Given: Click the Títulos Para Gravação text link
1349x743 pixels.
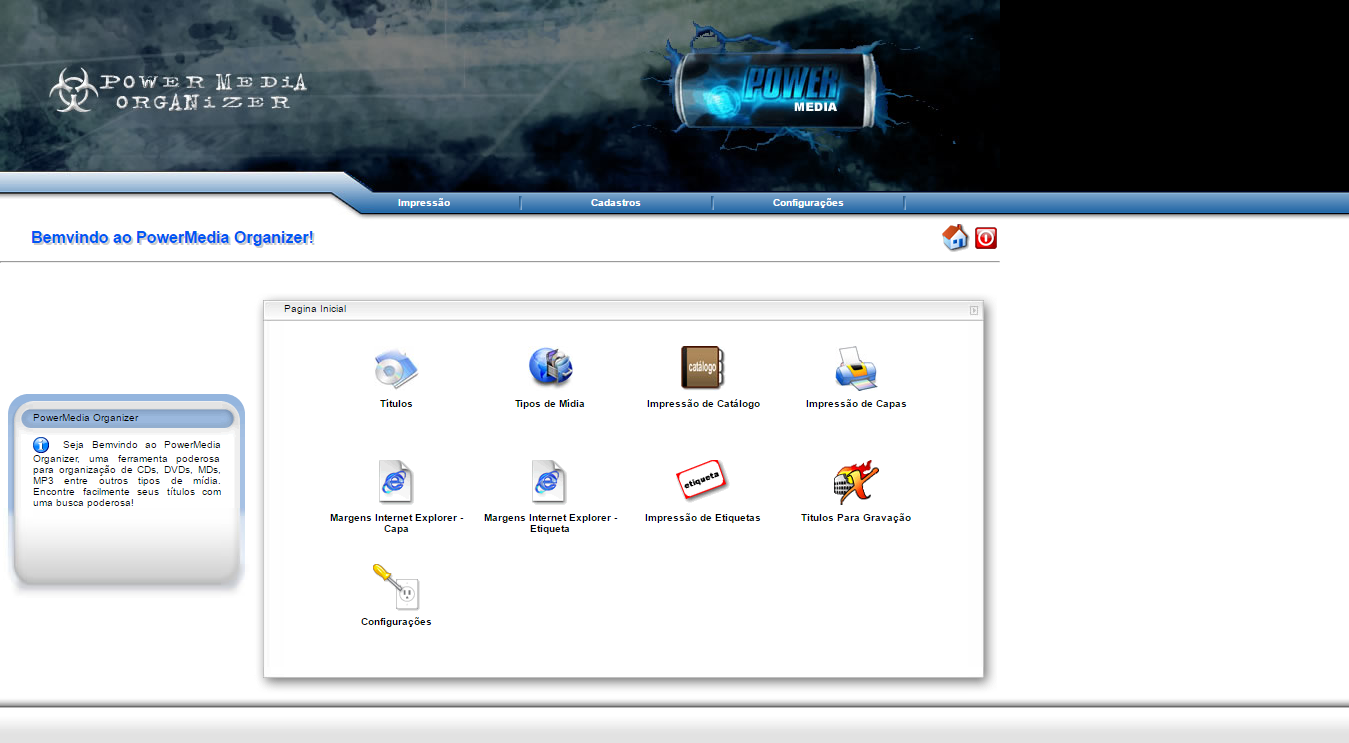Looking at the screenshot, I should coord(856,518).
